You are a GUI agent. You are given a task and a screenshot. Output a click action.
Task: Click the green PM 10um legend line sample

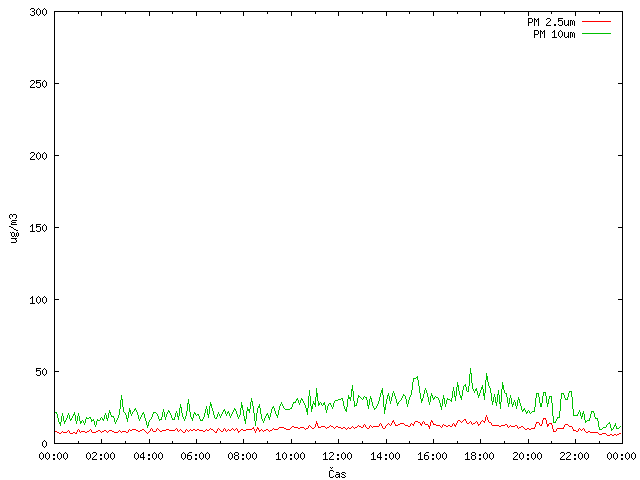pyautogui.click(x=596, y=33)
